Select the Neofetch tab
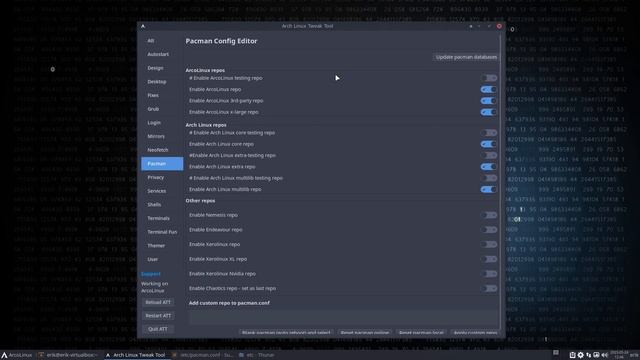The height and width of the screenshot is (360, 640). coord(162,150)
